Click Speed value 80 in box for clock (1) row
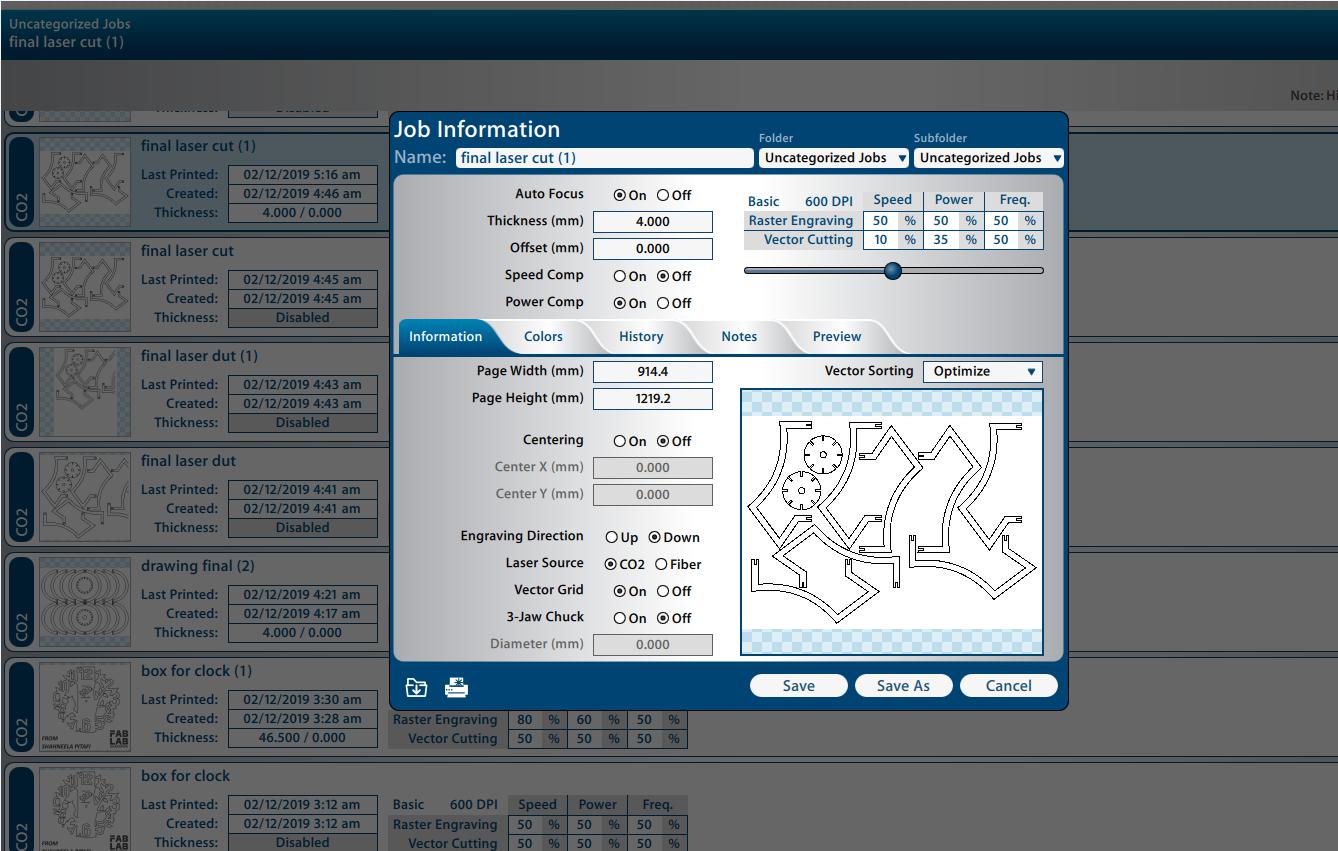Viewport: 1338px width, 851px height. 525,720
